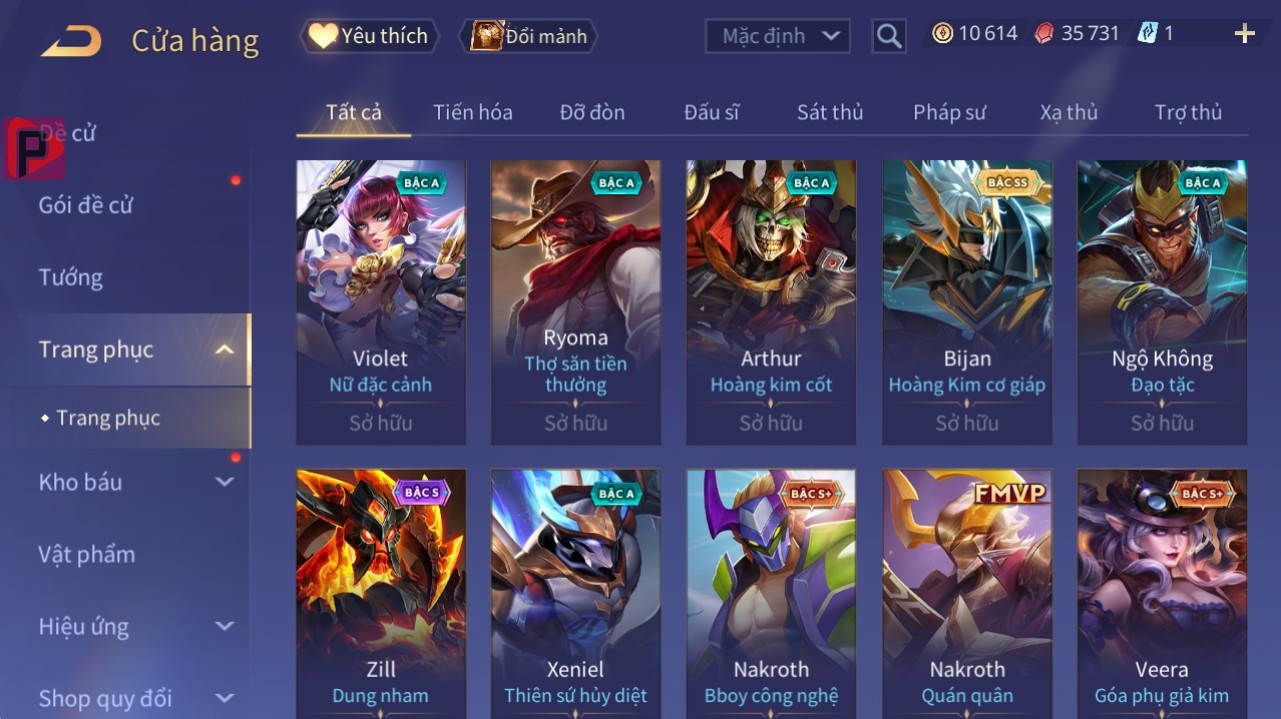
Task: Collapse the Trang phục sidebar section
Action: pos(225,350)
